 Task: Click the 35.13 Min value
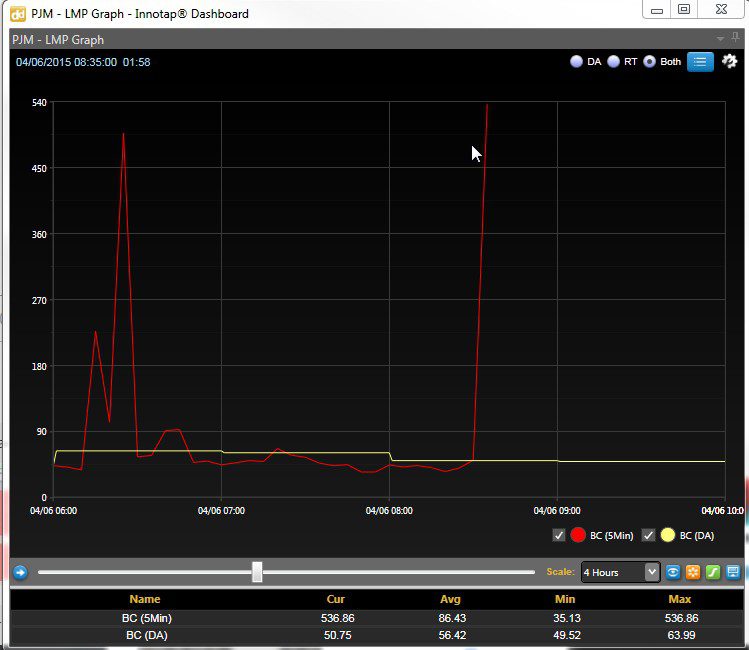567,618
